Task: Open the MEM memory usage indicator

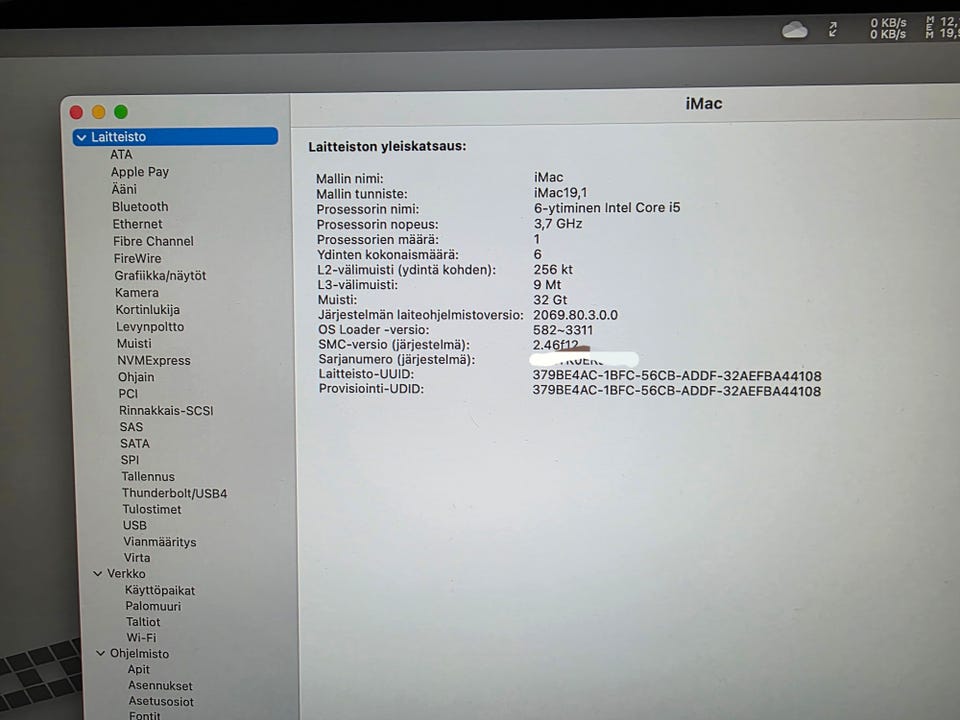Action: pos(942,28)
